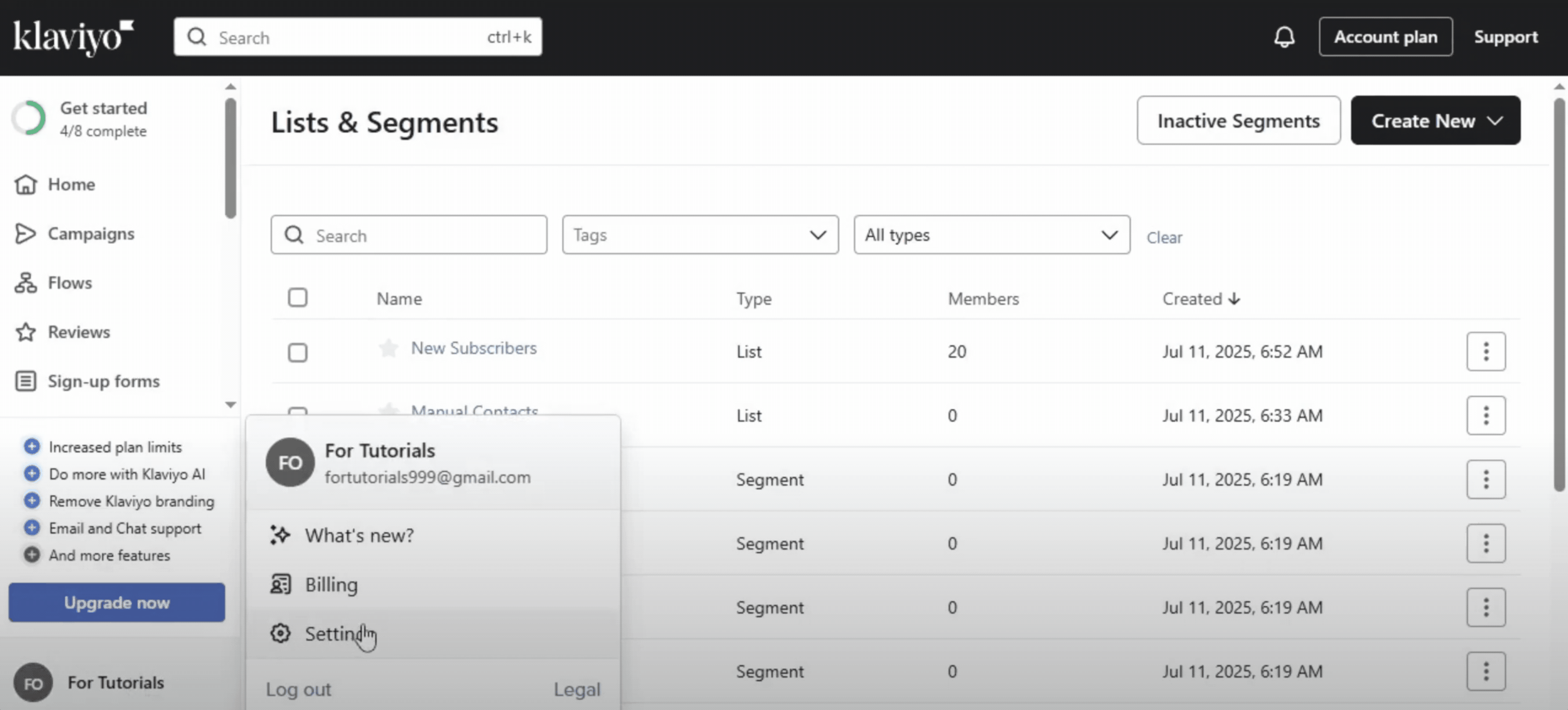Click the Created column sort arrow

coord(1234,299)
